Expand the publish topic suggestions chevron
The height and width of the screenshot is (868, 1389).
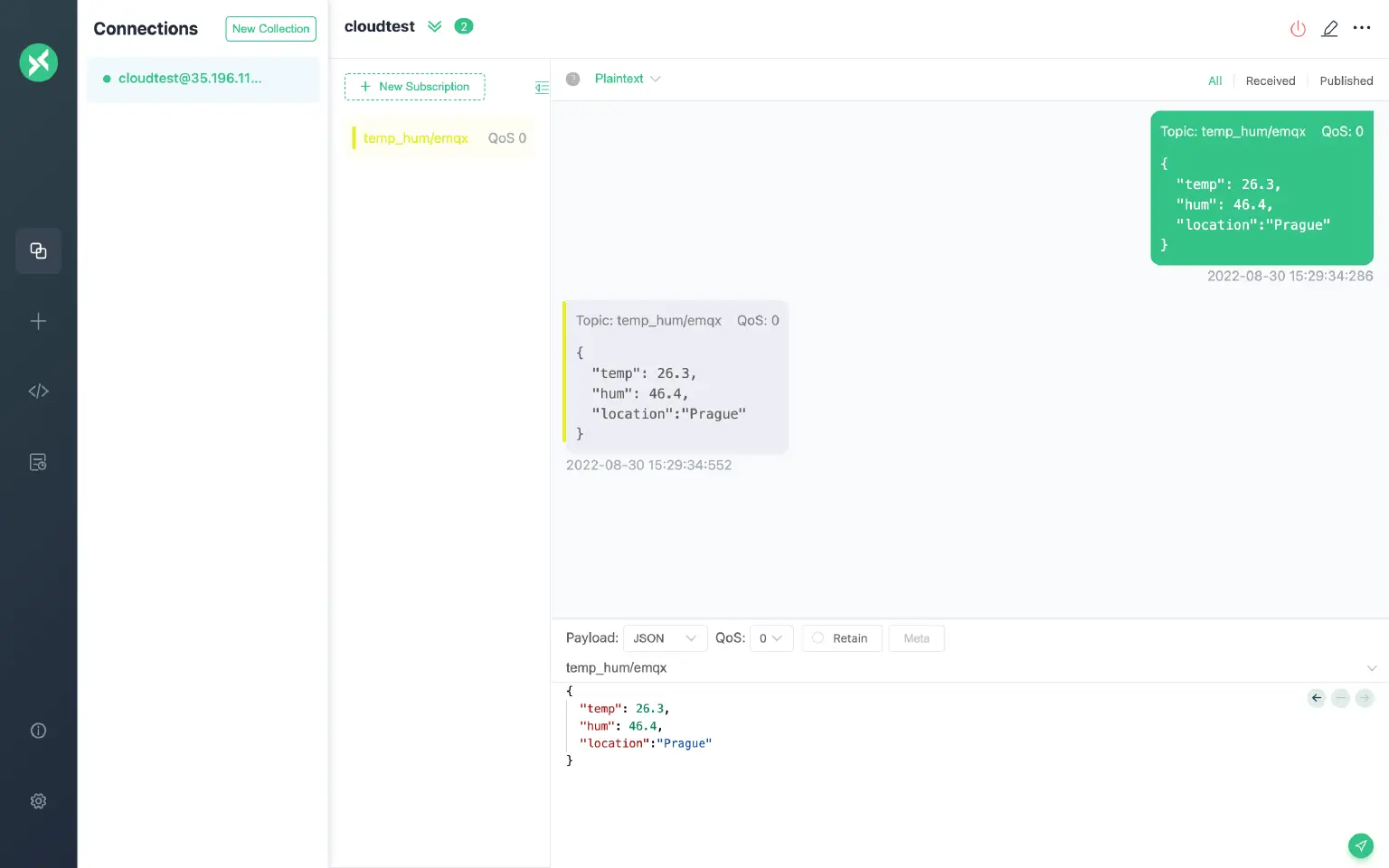pos(1373,668)
